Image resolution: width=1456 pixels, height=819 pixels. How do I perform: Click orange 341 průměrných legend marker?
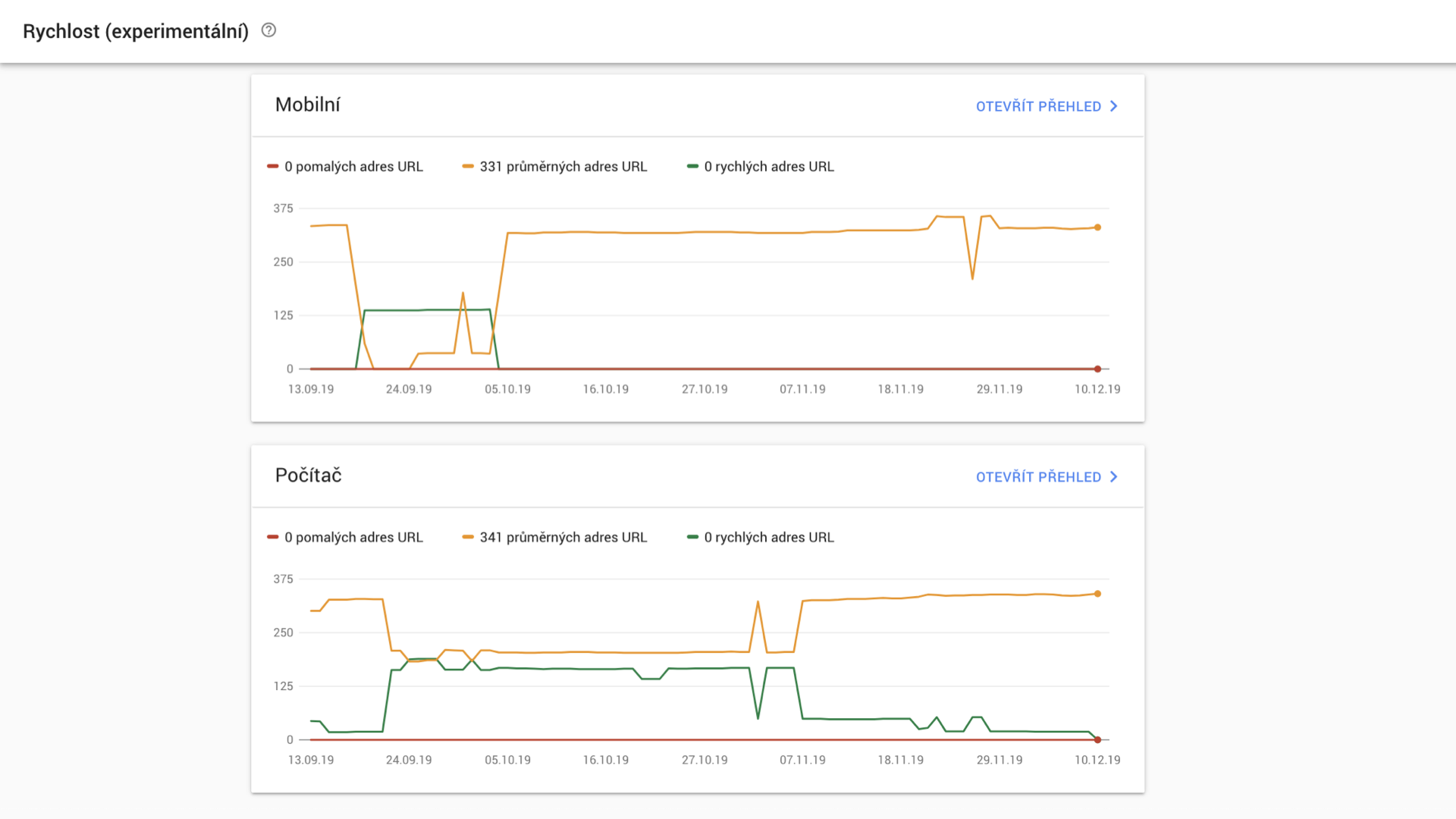[x=468, y=538]
